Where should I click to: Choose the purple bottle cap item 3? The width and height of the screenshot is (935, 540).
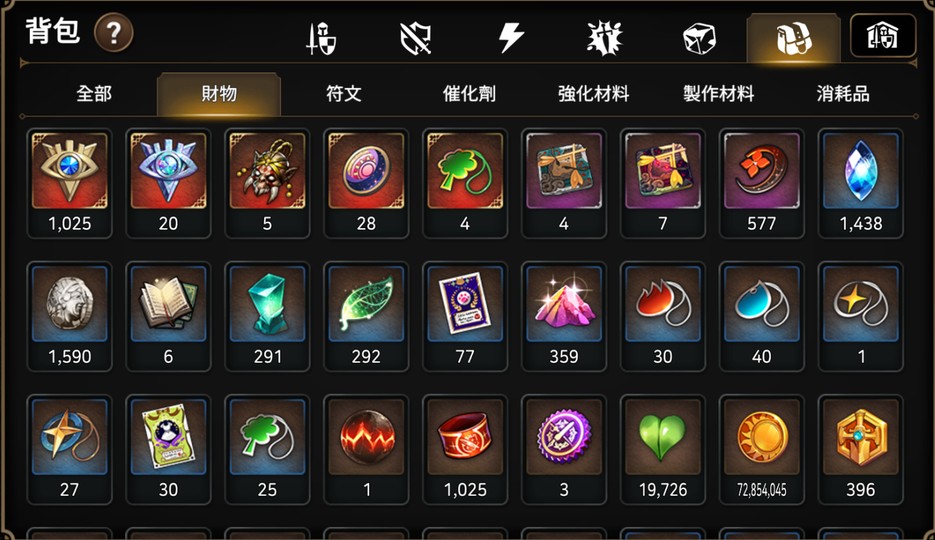coord(564,449)
